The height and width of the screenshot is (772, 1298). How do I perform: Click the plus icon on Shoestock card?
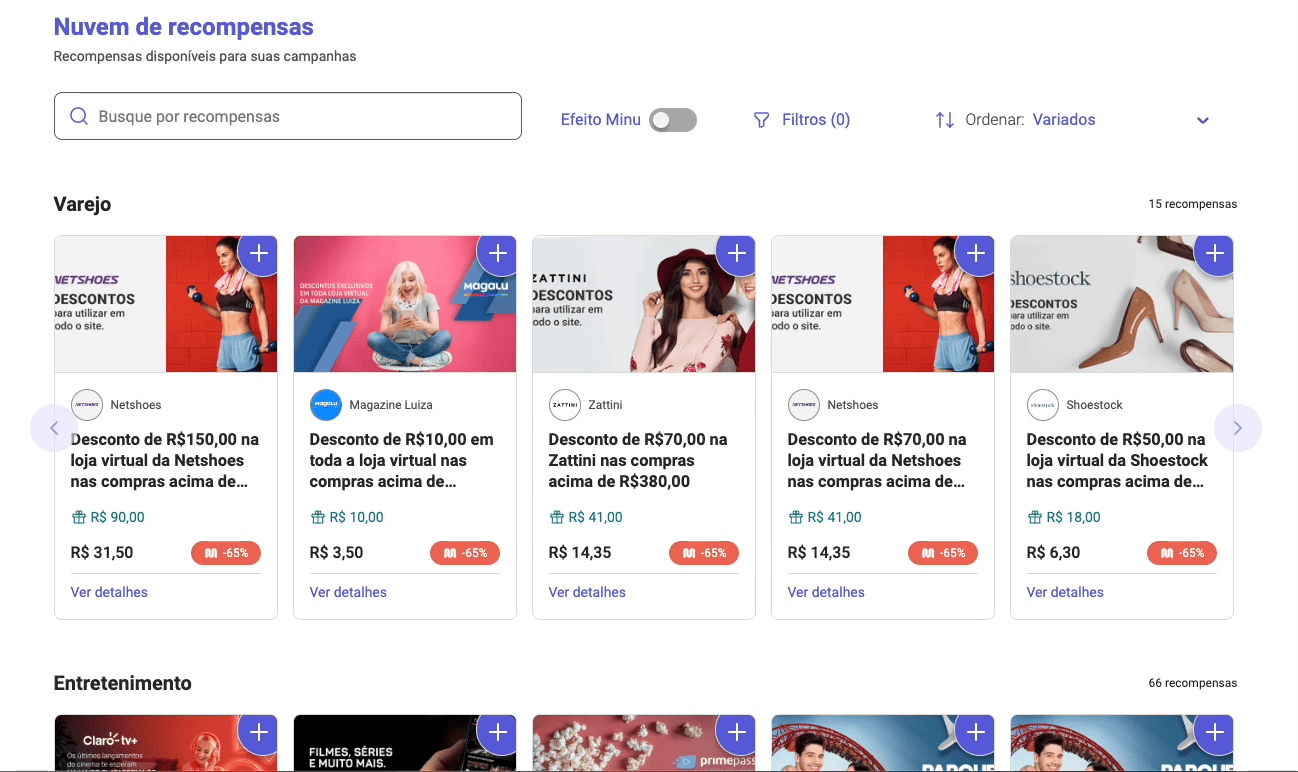pyautogui.click(x=1214, y=254)
